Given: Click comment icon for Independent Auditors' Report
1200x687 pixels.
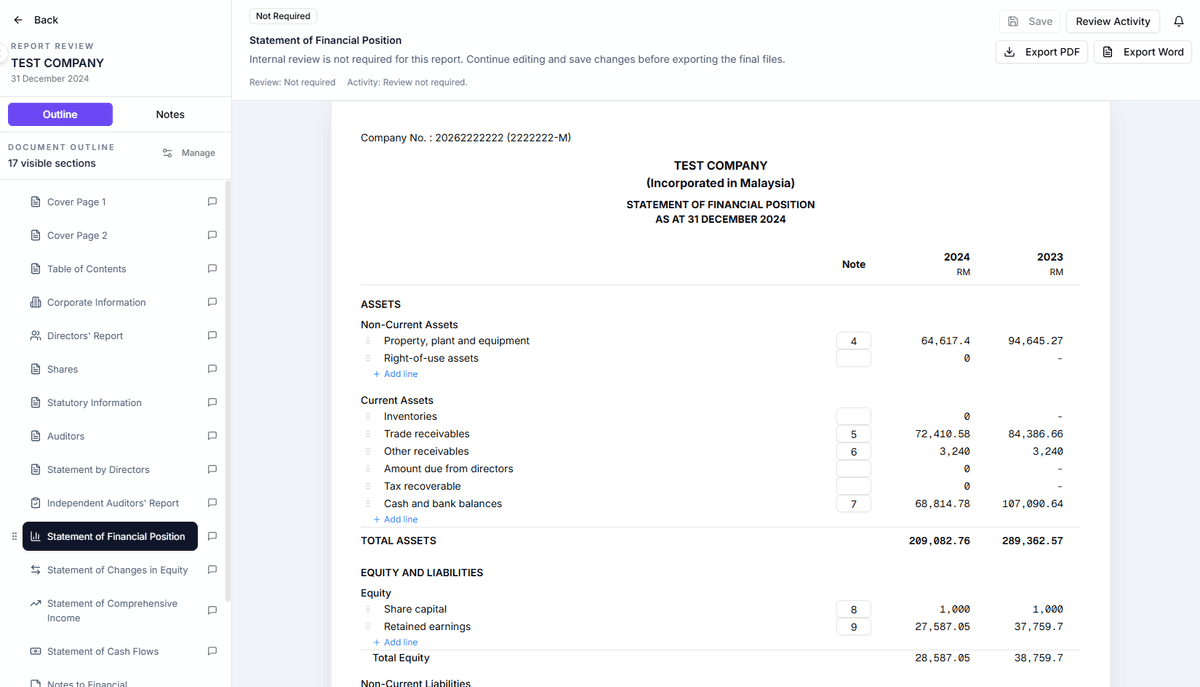Looking at the screenshot, I should (x=212, y=503).
